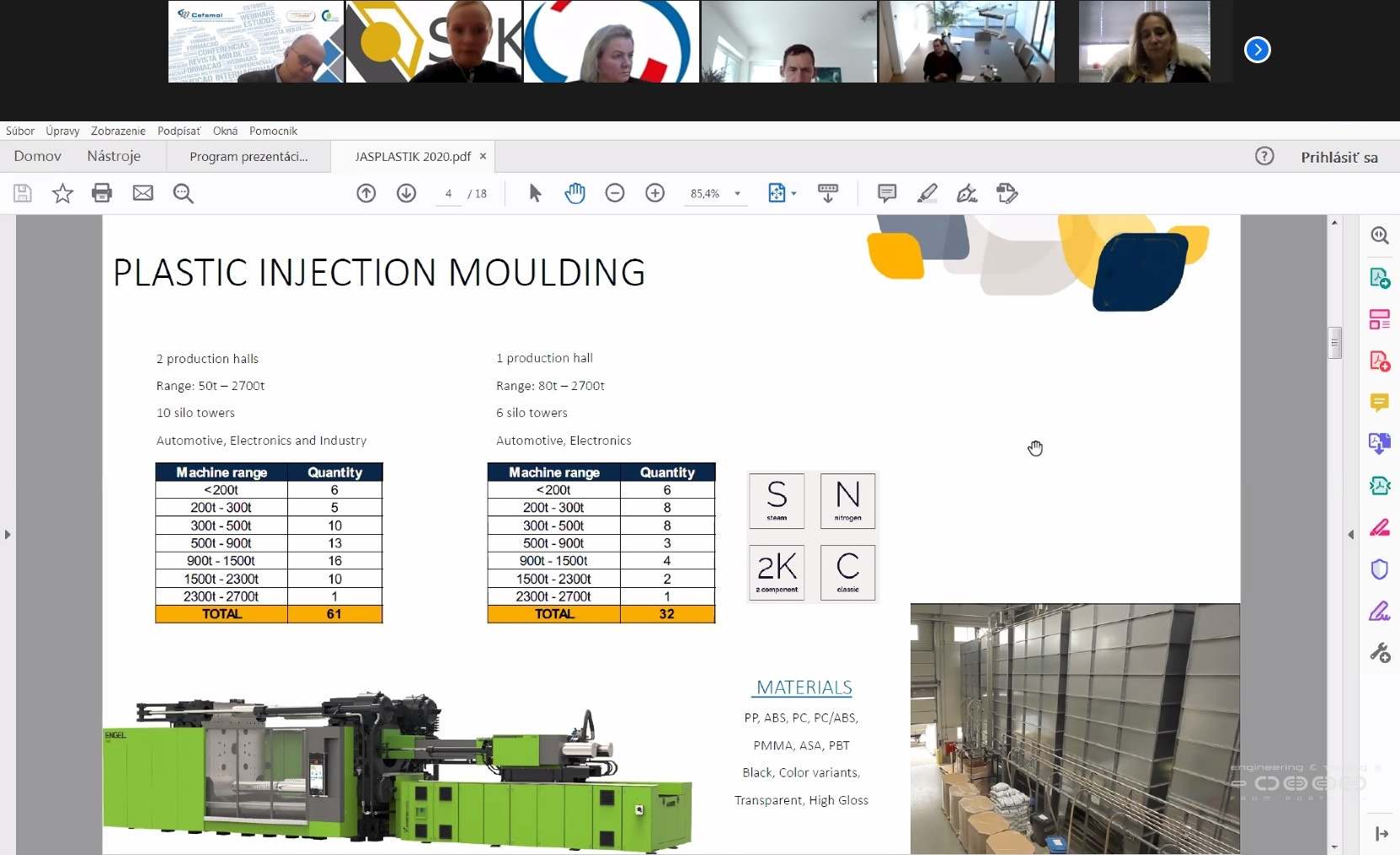Viewport: 1400px width, 855px height.
Task: Add a comment with sticky note icon
Action: pyautogui.click(x=886, y=193)
